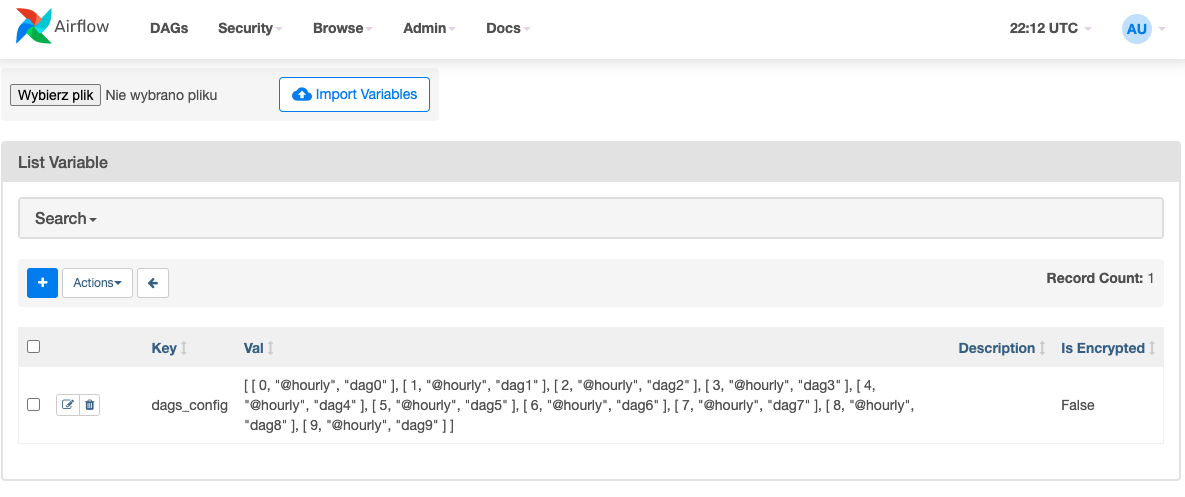Click the AU user avatar icon
1185x497 pixels.
pos(1136,29)
